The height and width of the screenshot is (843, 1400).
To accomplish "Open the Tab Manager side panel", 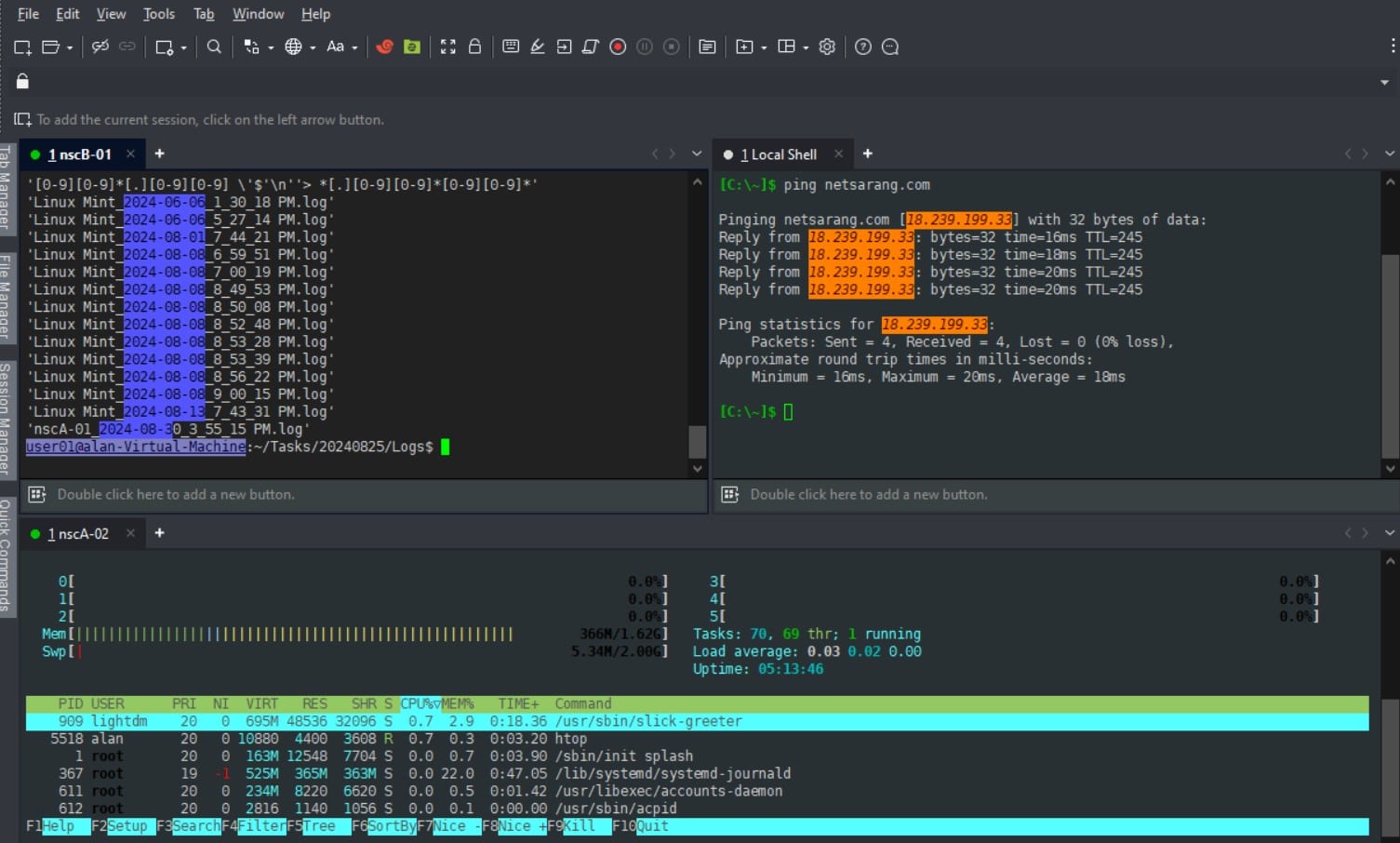I will coord(6,189).
